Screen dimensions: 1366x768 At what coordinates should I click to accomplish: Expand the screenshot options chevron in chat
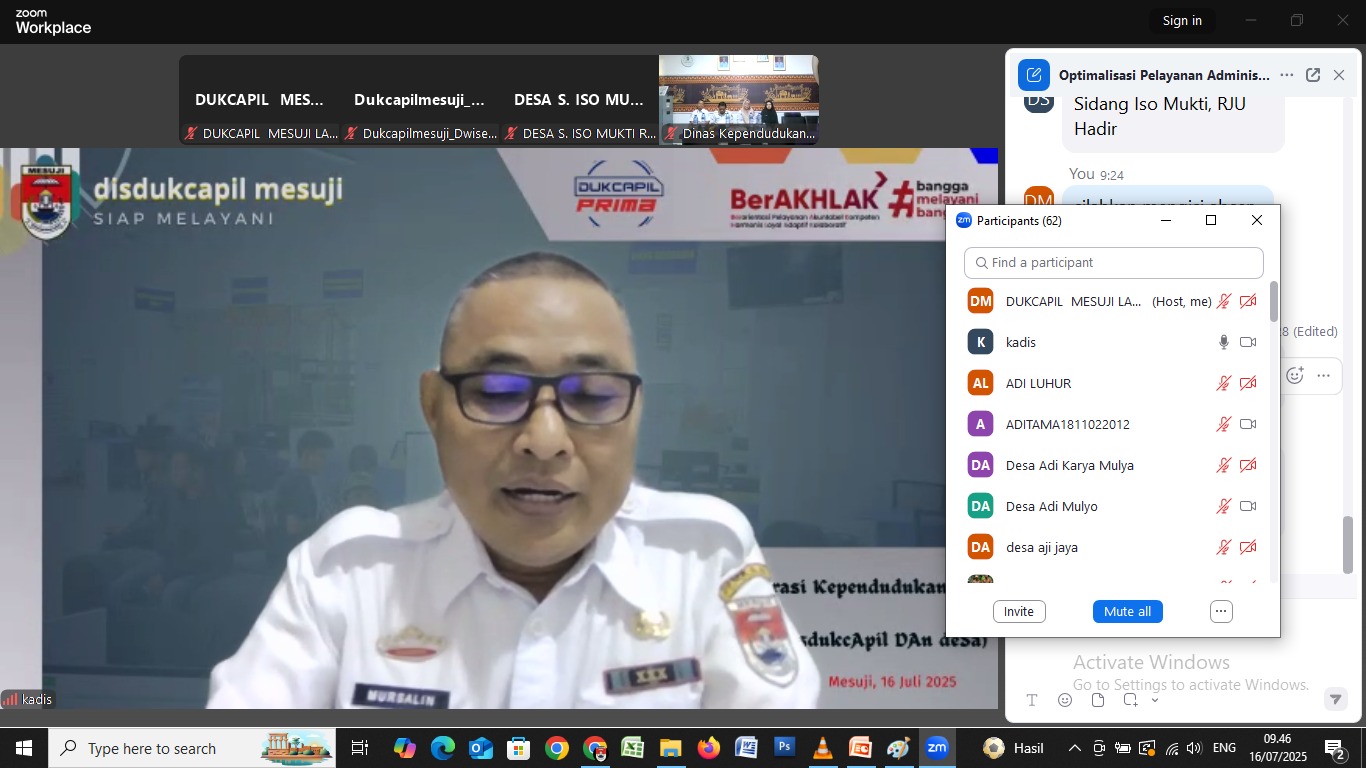(x=1155, y=700)
